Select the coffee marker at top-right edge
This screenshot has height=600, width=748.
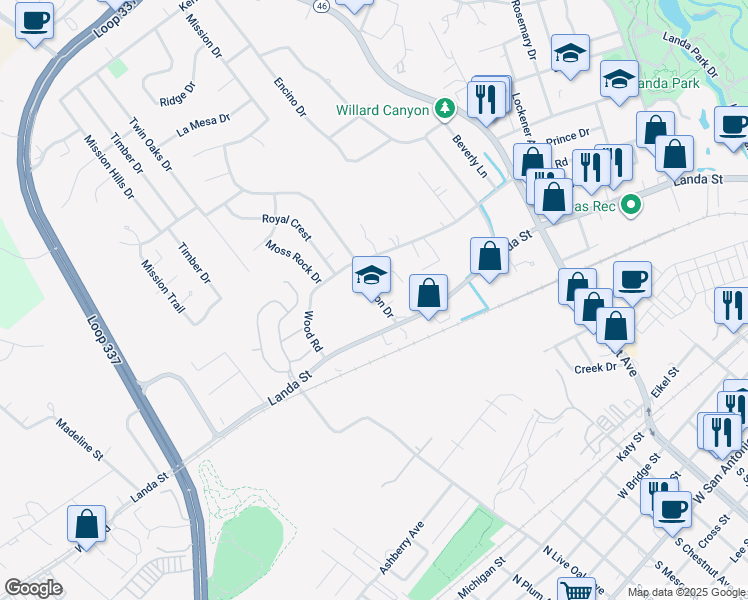pyautogui.click(x=732, y=127)
